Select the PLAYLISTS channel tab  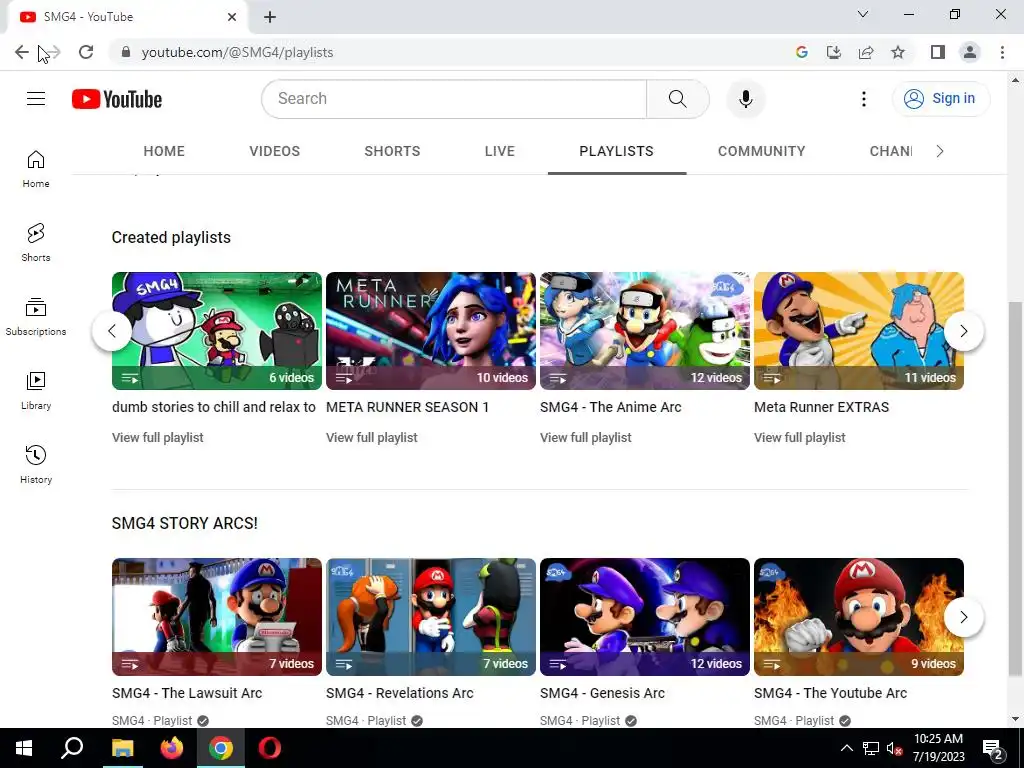pos(616,152)
